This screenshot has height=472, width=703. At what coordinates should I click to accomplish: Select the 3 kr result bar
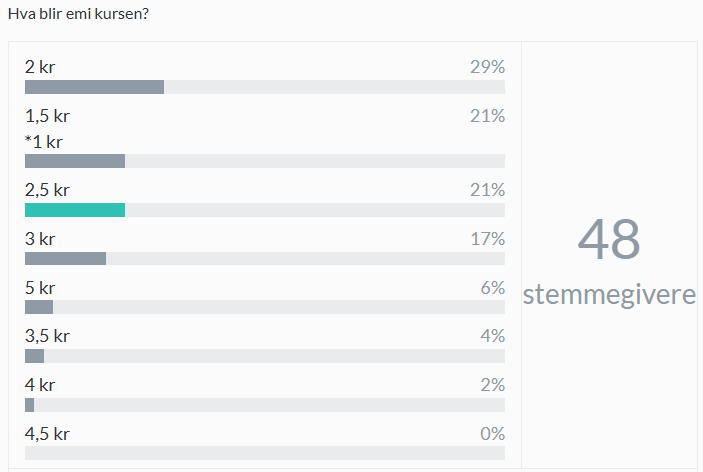265,258
